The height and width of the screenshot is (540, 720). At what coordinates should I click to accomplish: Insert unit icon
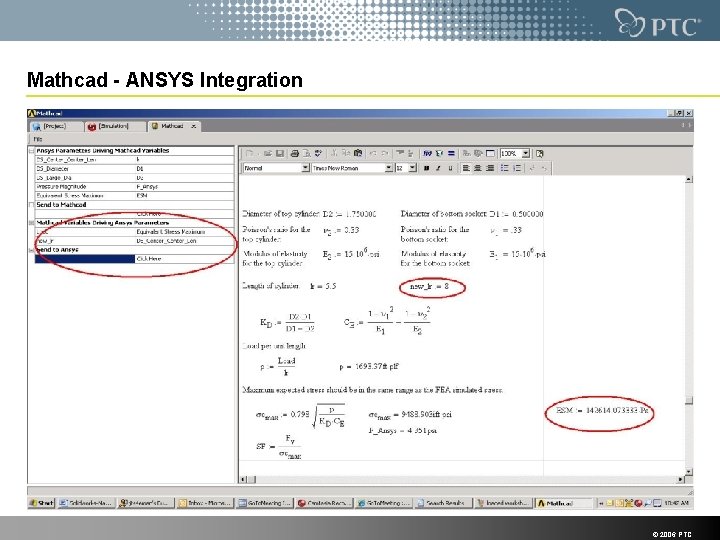pos(439,153)
